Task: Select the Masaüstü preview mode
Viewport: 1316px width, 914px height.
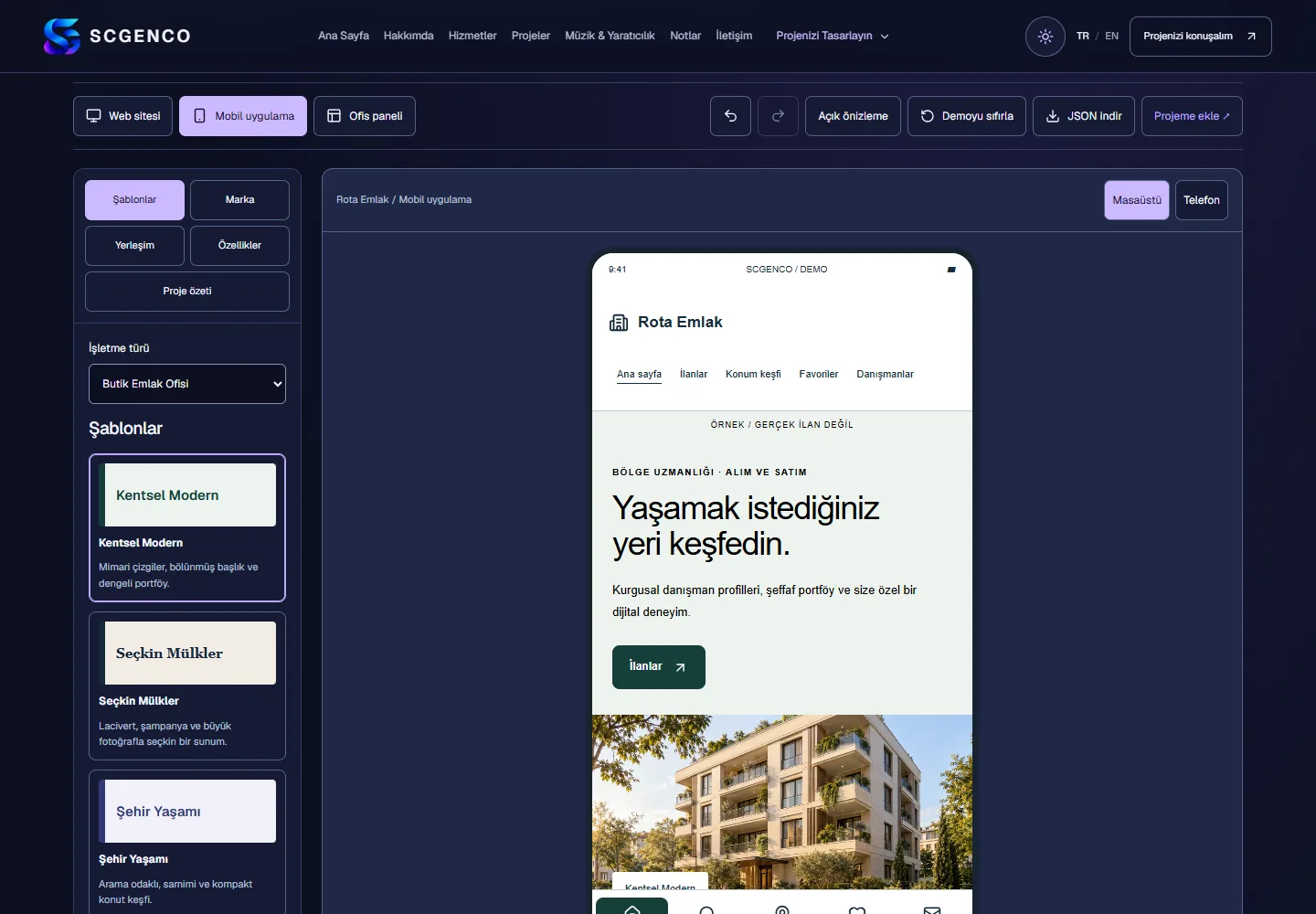Action: [x=1137, y=200]
